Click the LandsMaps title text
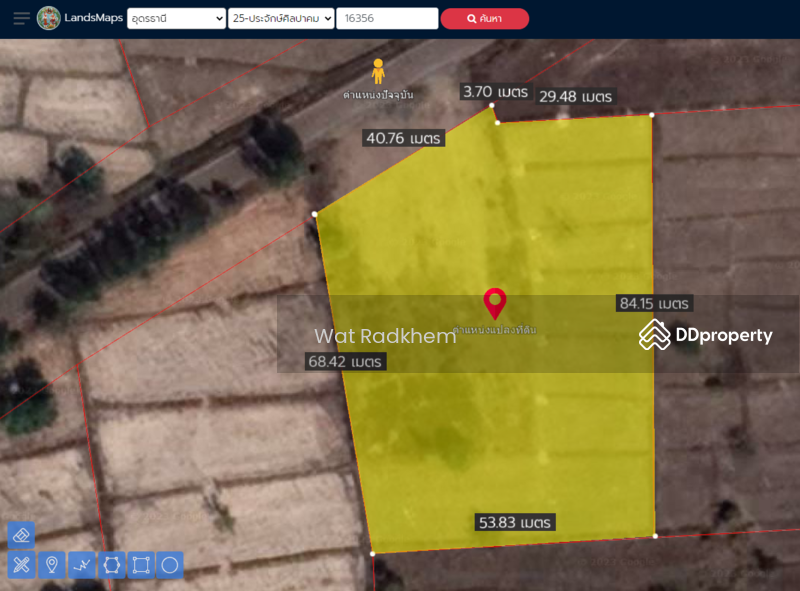Screen dimensions: 800x591 point(93,18)
